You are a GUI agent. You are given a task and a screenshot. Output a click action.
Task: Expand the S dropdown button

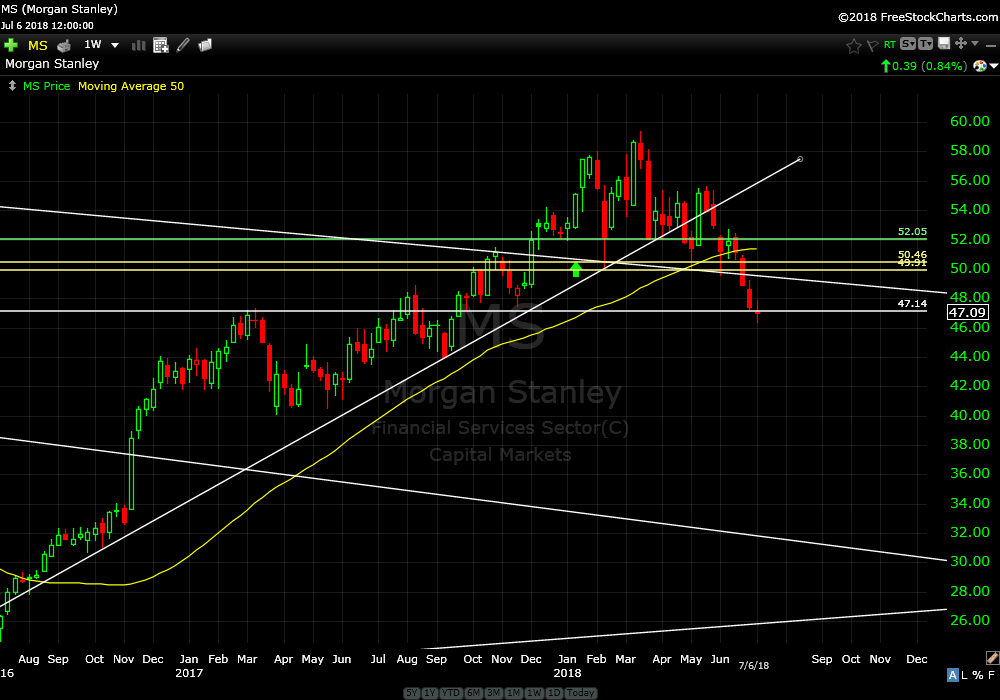pos(908,44)
